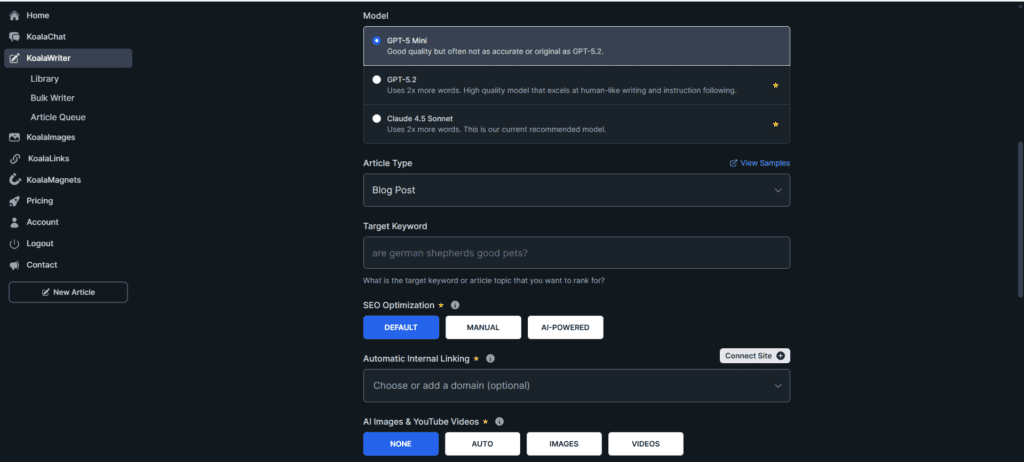The width and height of the screenshot is (1024, 462).
Task: Click the Logout link text
Action: [40, 244]
